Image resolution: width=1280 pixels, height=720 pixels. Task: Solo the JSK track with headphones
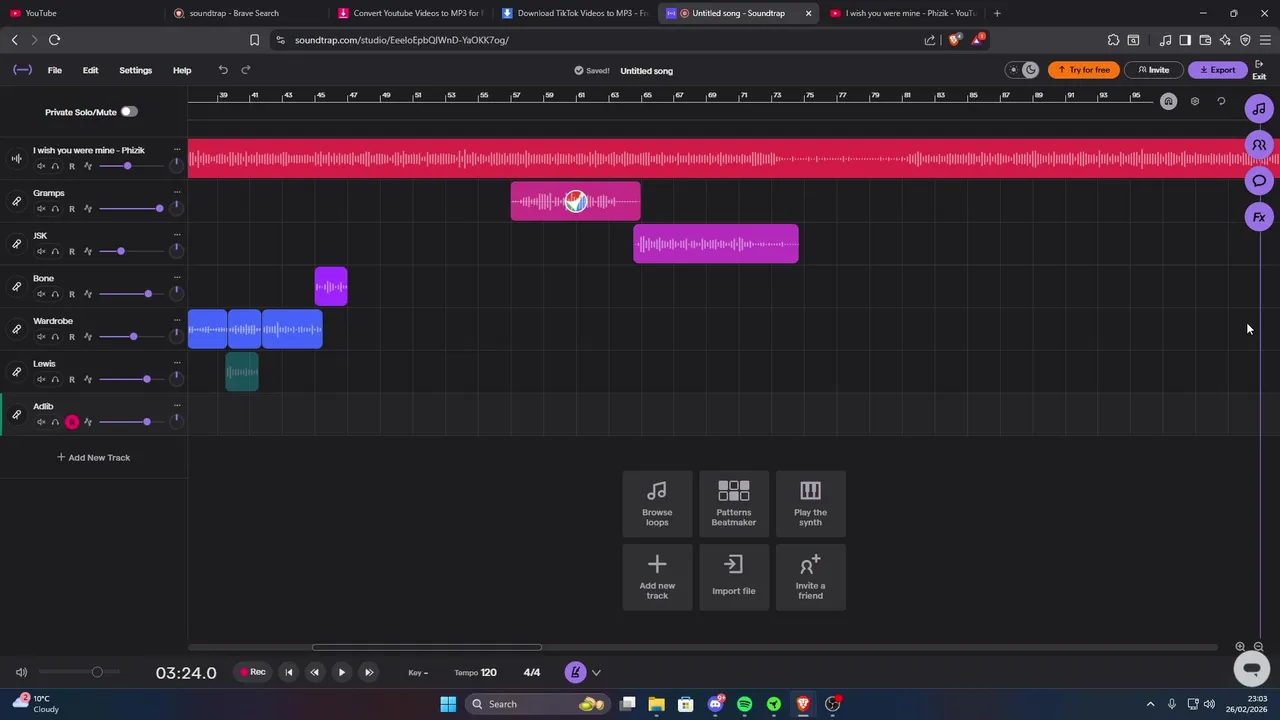pos(55,251)
